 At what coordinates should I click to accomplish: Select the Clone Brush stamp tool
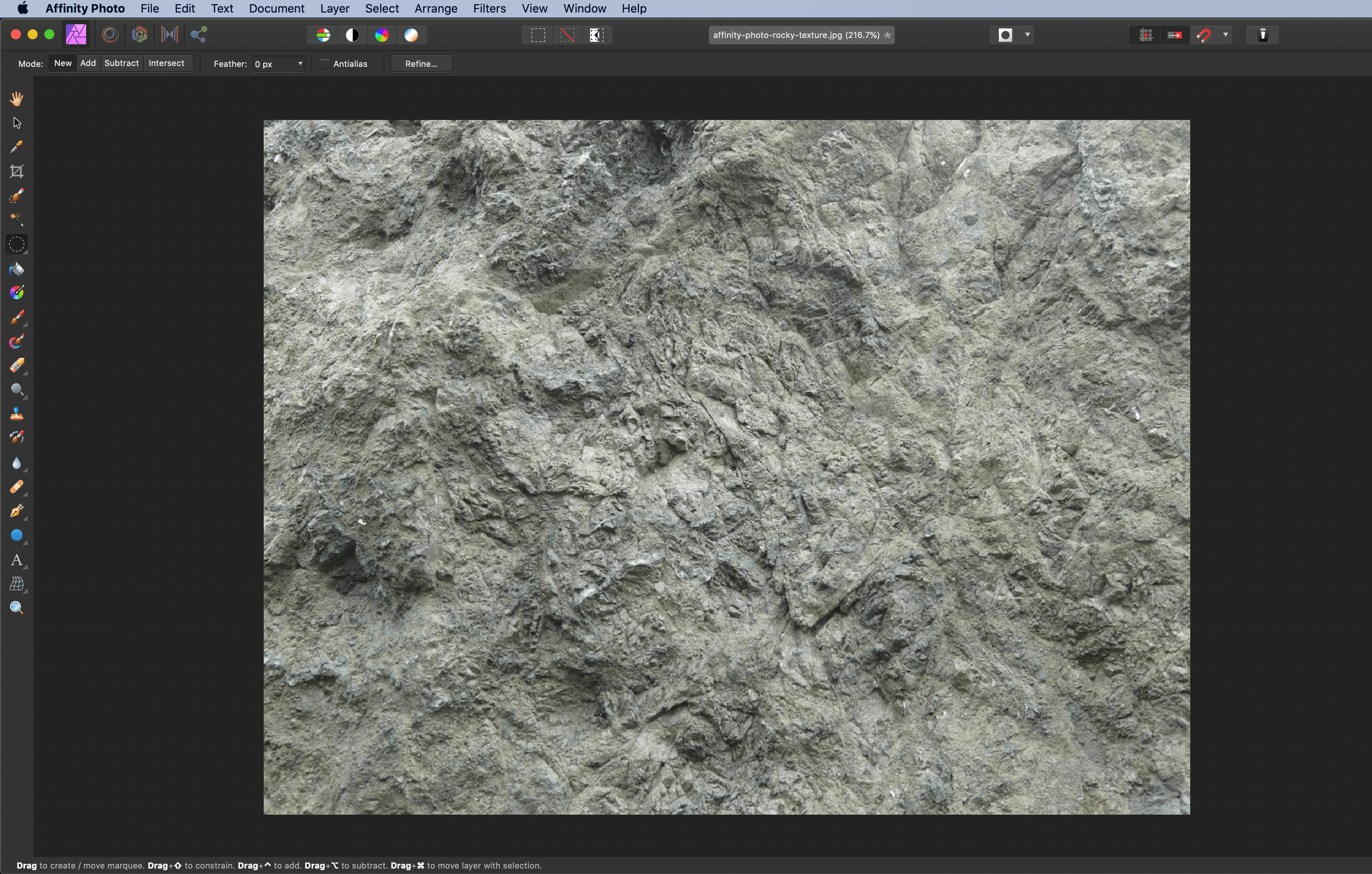click(17, 414)
